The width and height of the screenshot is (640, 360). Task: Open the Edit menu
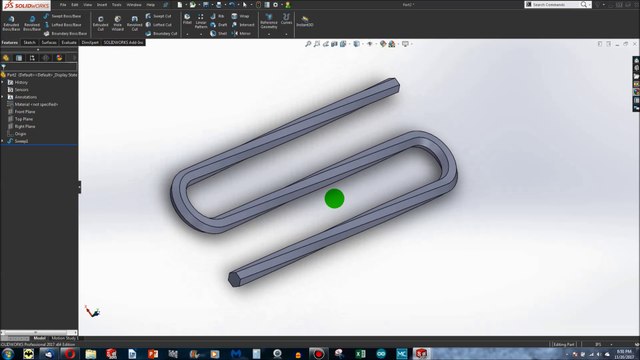[75, 5]
